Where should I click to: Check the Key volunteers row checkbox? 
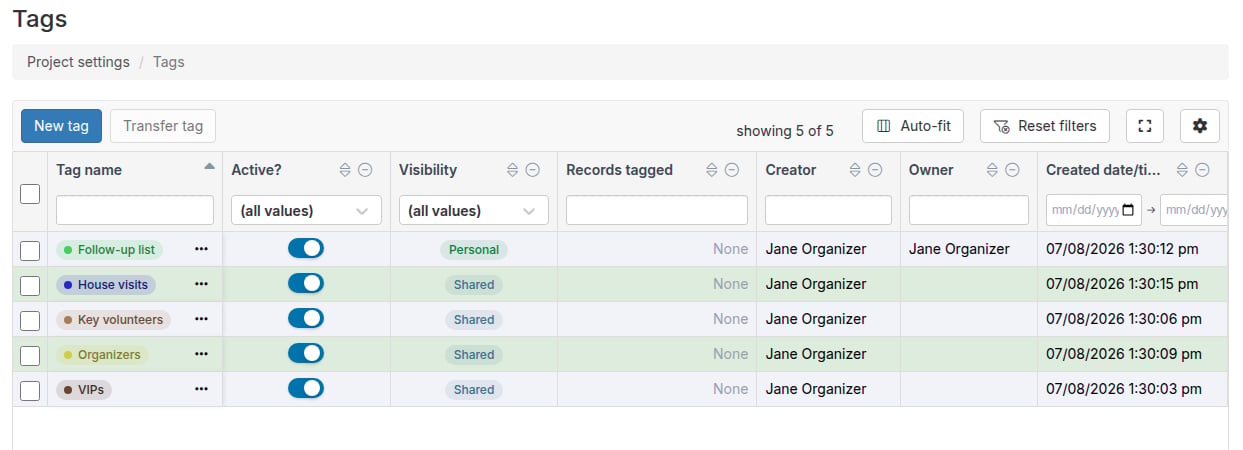(30, 320)
